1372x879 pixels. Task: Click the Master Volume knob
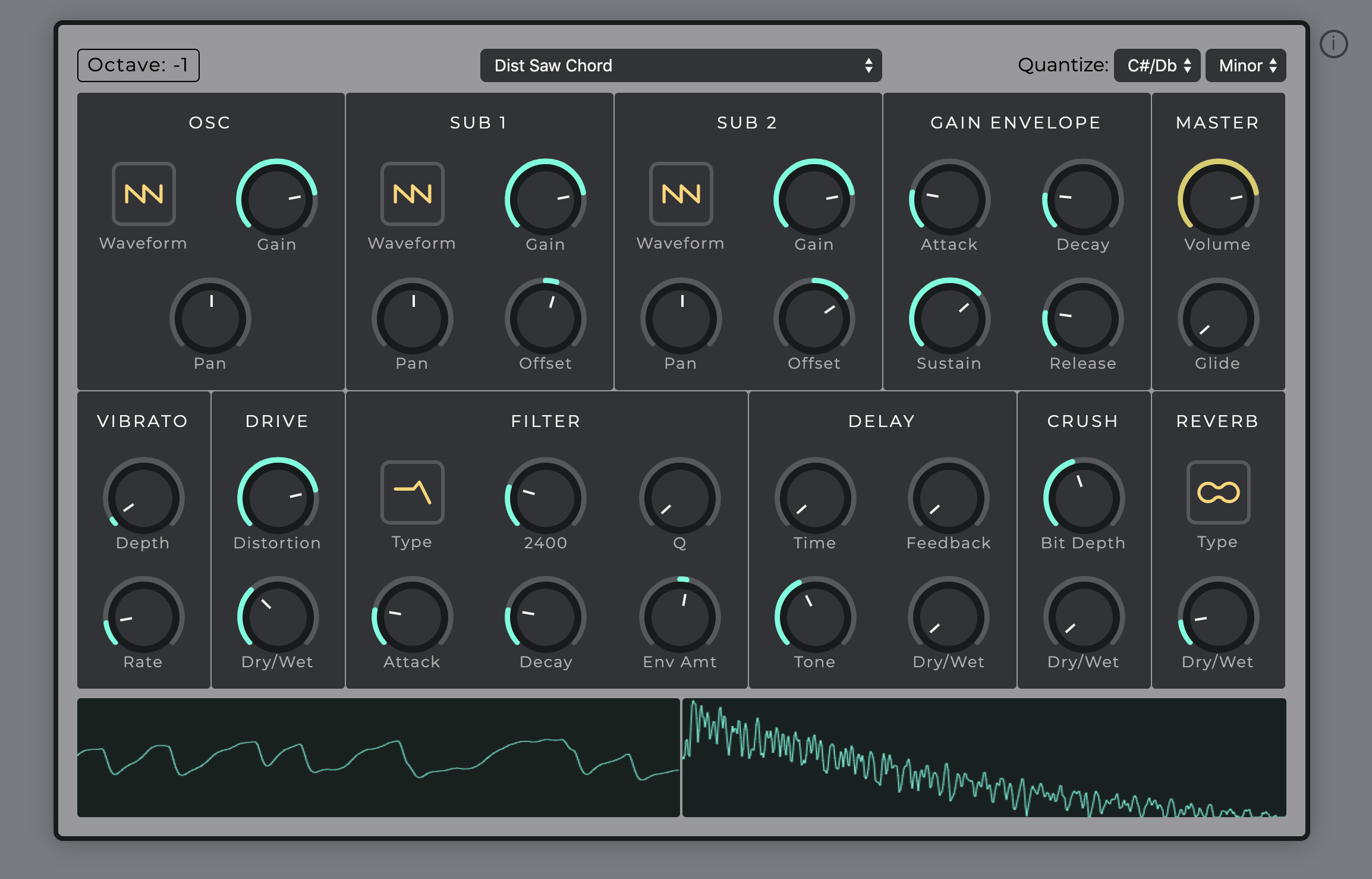1218,200
